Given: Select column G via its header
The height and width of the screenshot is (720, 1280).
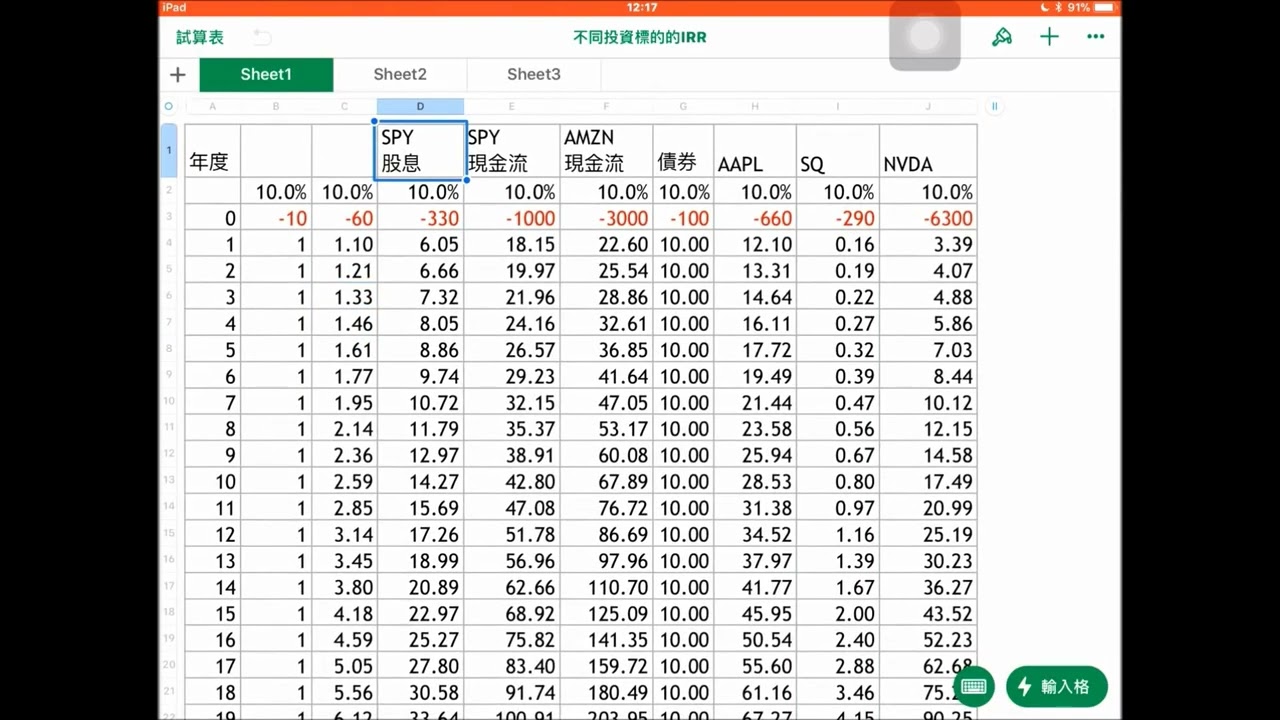Looking at the screenshot, I should tap(683, 106).
